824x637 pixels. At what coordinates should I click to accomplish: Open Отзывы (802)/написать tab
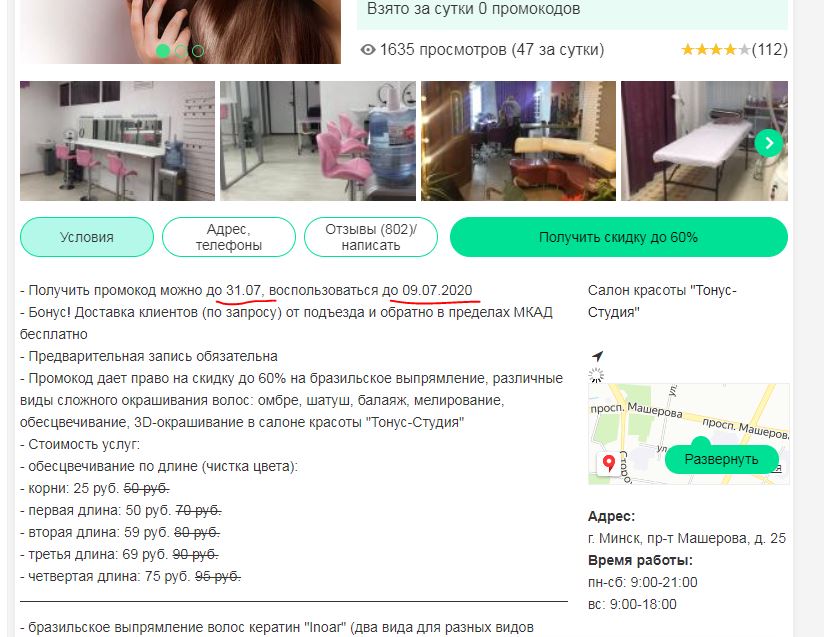[x=370, y=237]
